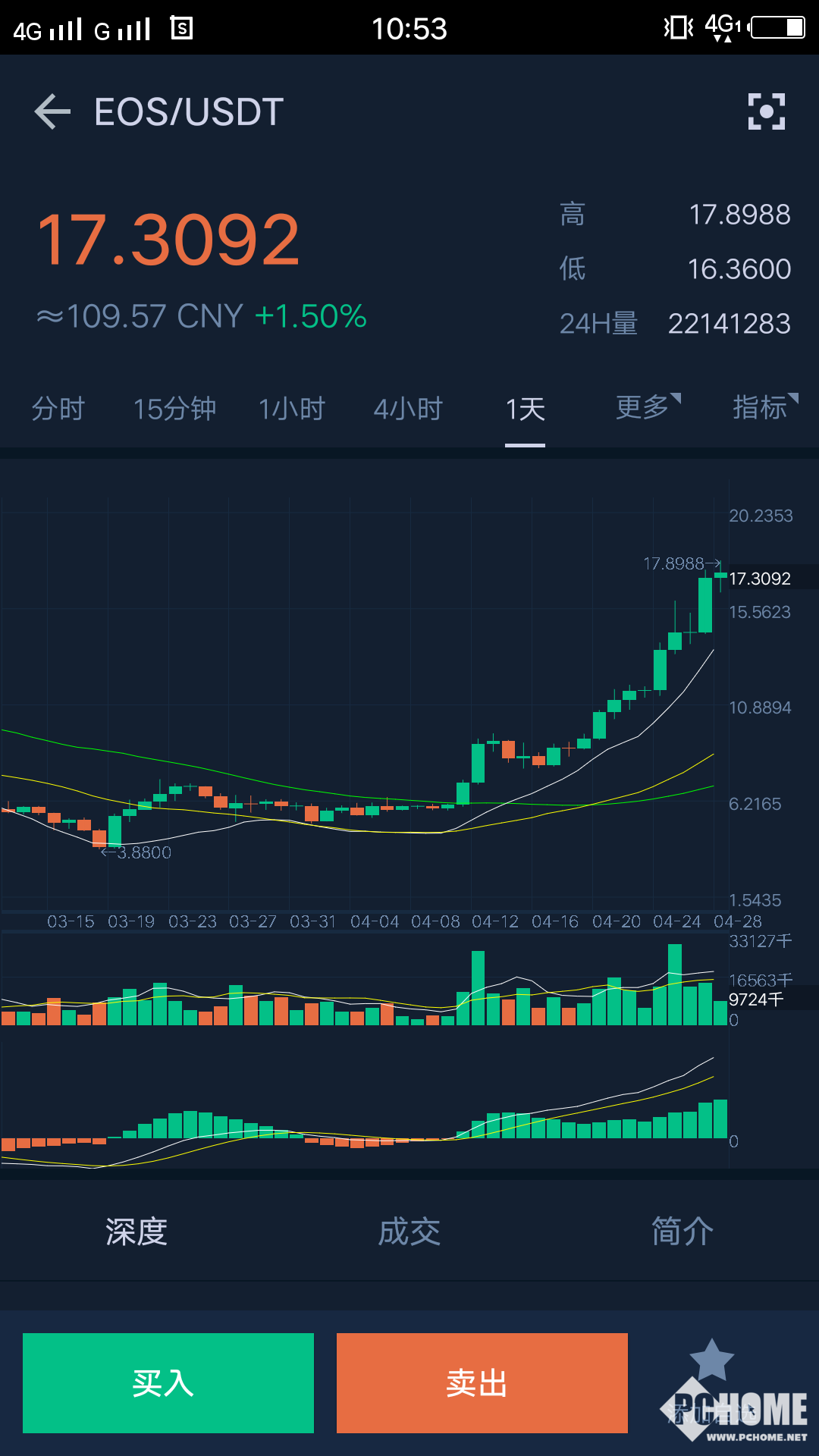Image resolution: width=819 pixels, height=1456 pixels.
Task: Click the +1.50% change value
Action: [x=311, y=316]
